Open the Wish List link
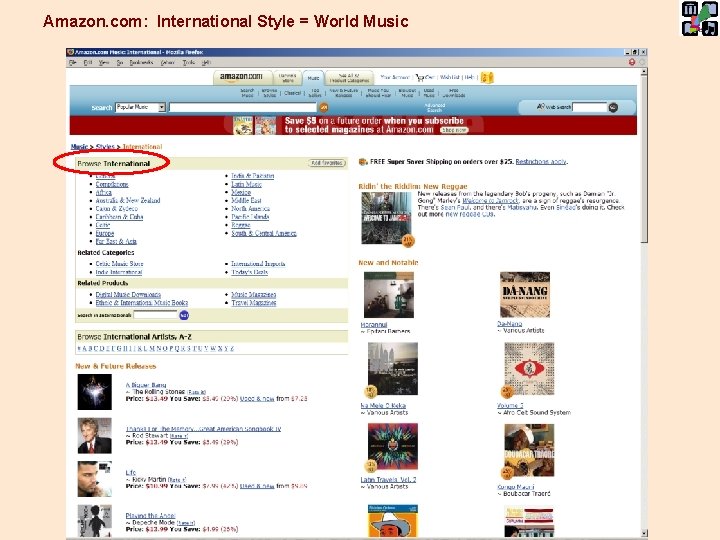720x540 pixels. [x=450, y=77]
